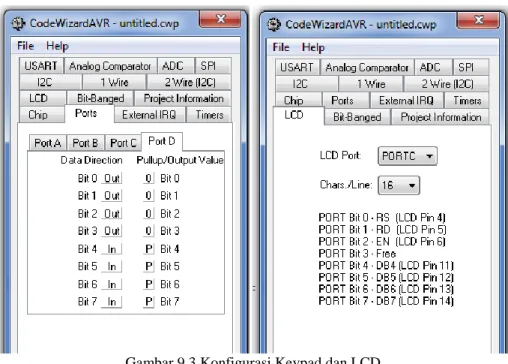Open 2 Wire (I2C) tab in right window

(x=447, y=84)
